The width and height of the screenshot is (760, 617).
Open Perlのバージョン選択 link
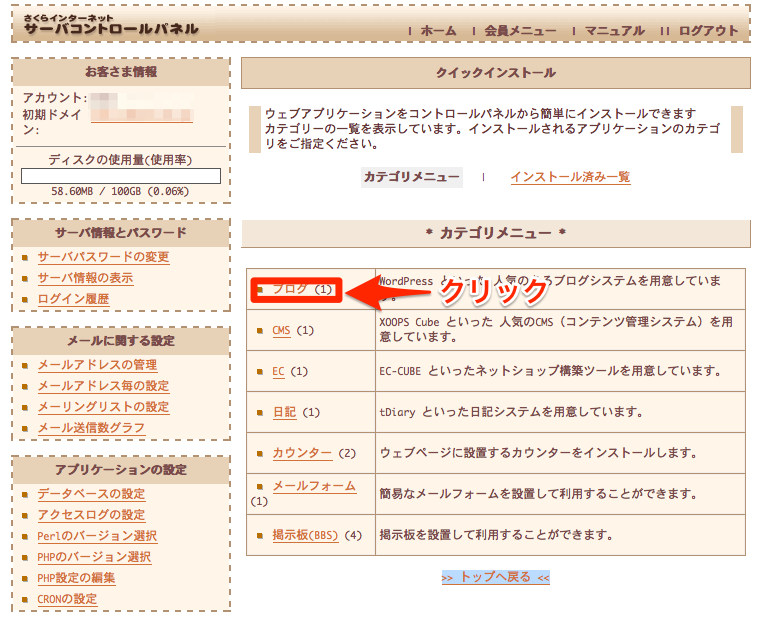coord(97,536)
